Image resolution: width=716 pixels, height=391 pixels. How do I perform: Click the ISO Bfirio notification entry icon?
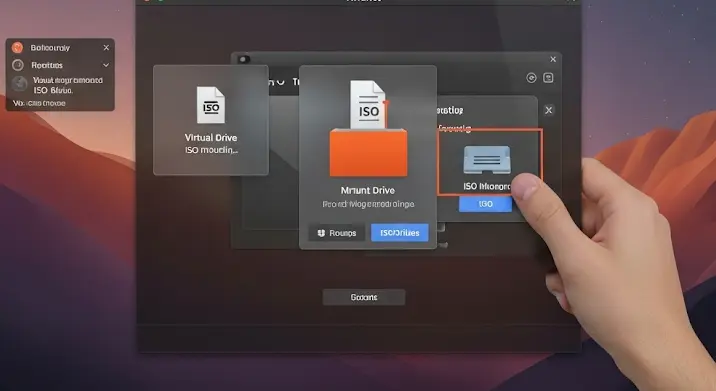pyautogui.click(x=20, y=84)
